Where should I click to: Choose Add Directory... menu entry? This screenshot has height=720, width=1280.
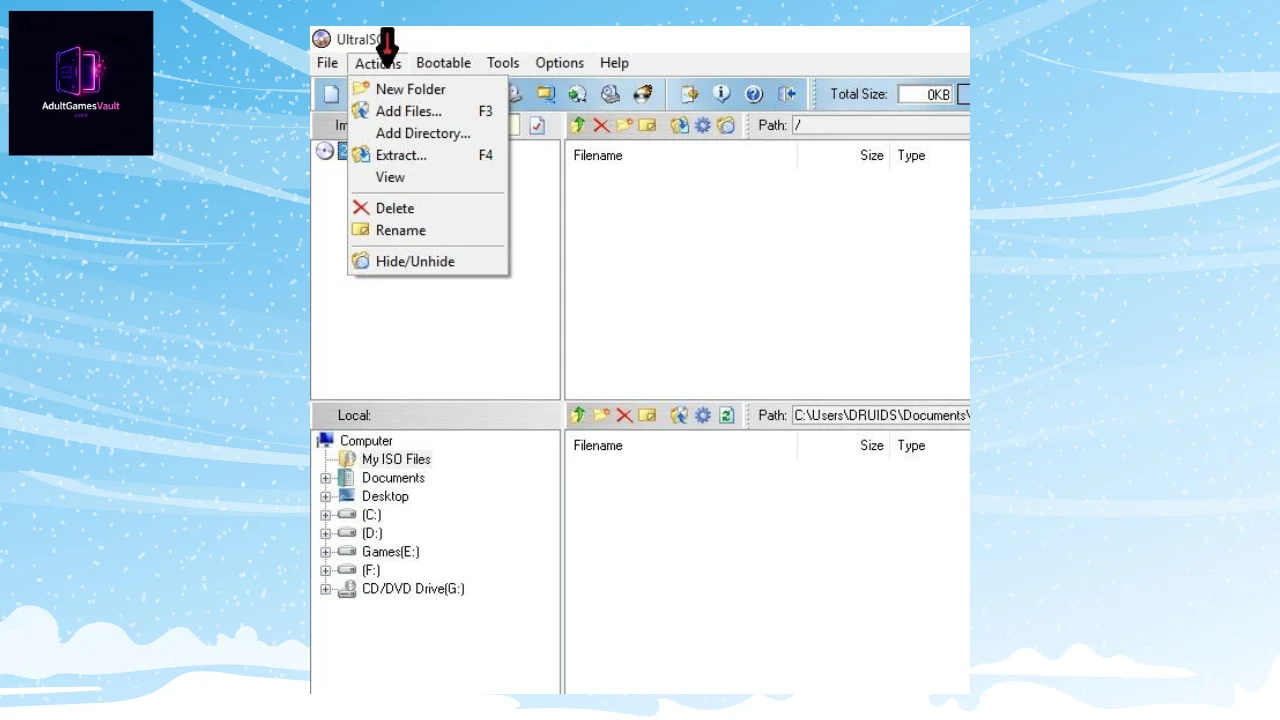428,133
